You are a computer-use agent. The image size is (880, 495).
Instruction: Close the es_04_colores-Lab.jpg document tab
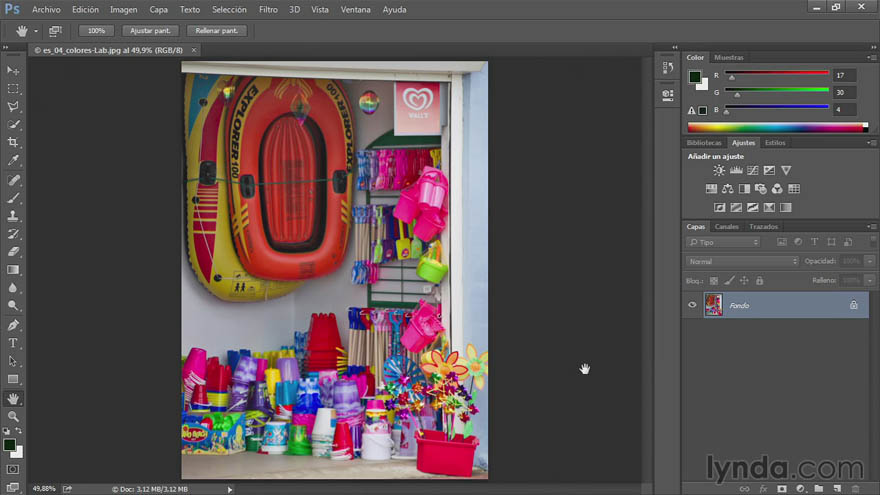[194, 50]
